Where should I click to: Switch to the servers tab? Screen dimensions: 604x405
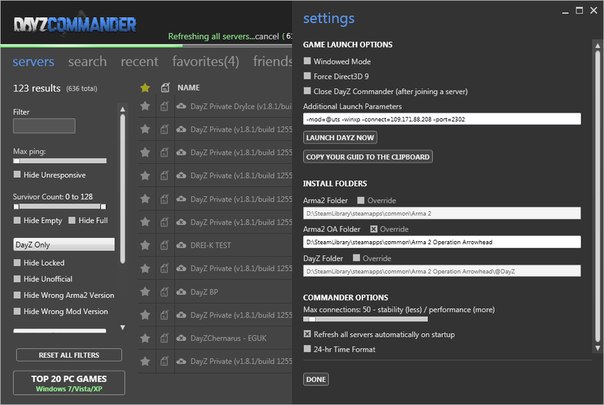(x=33, y=62)
